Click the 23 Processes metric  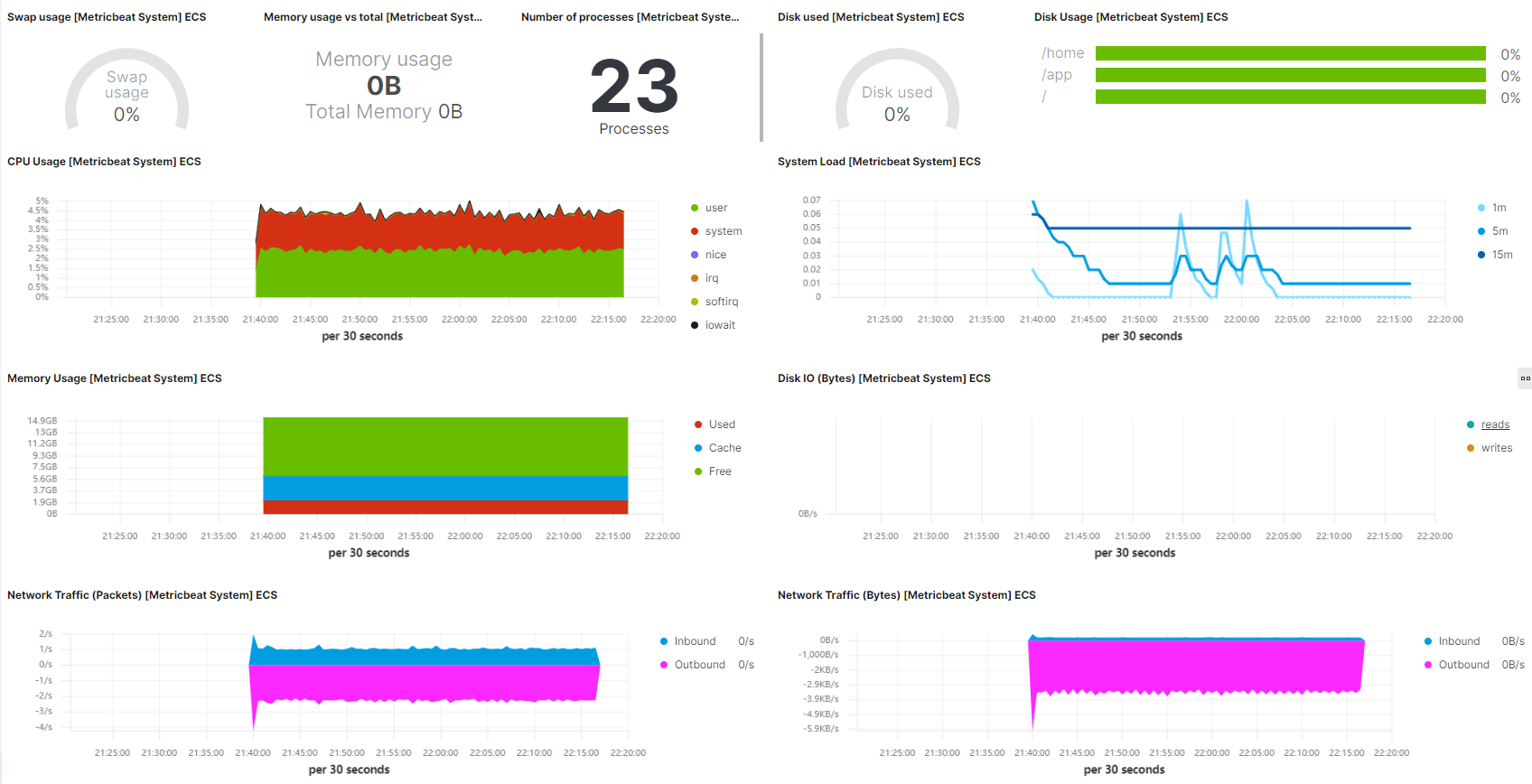click(634, 96)
